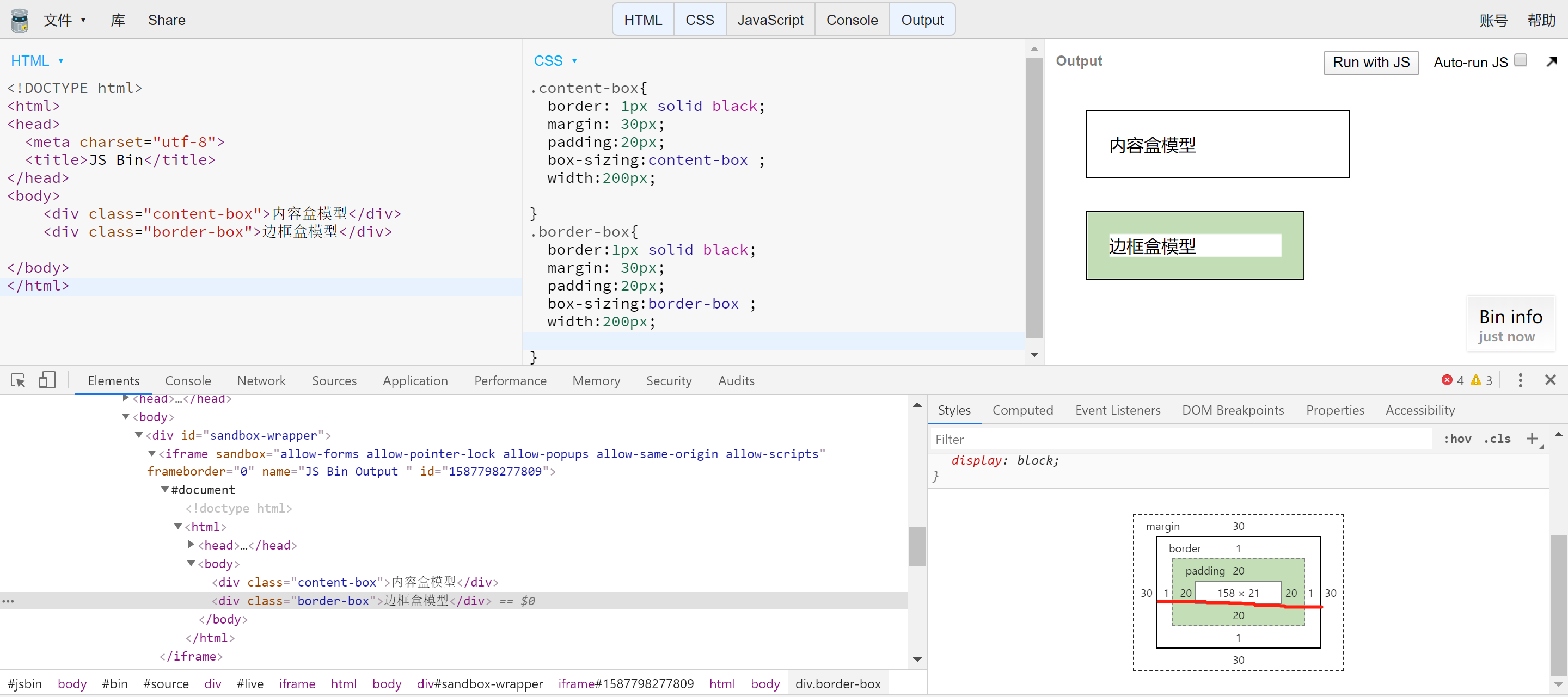Click the Bin info box
This screenshot has height=697, width=1568.
(x=1510, y=324)
